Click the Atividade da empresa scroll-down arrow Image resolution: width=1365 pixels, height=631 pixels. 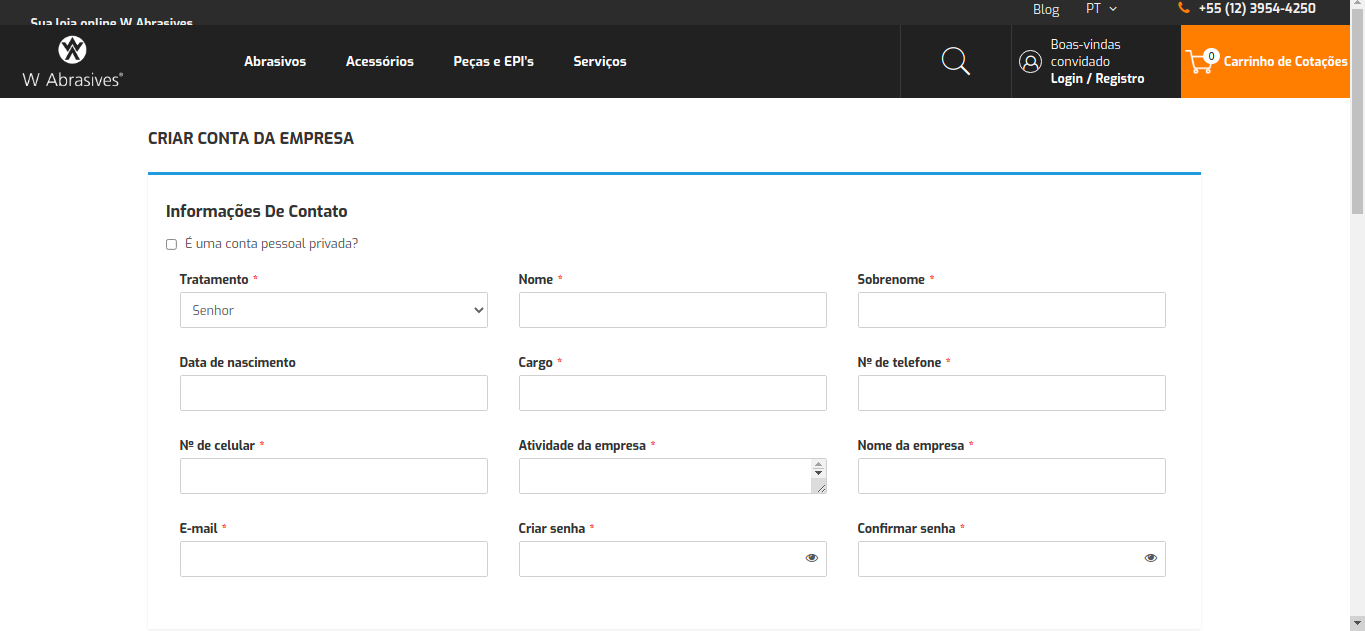pyautogui.click(x=819, y=473)
